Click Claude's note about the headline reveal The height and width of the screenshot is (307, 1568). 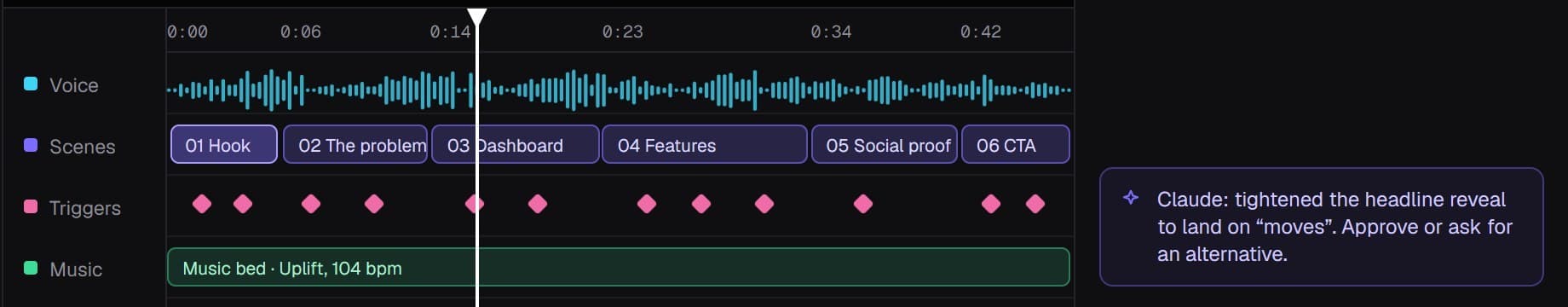(1321, 226)
